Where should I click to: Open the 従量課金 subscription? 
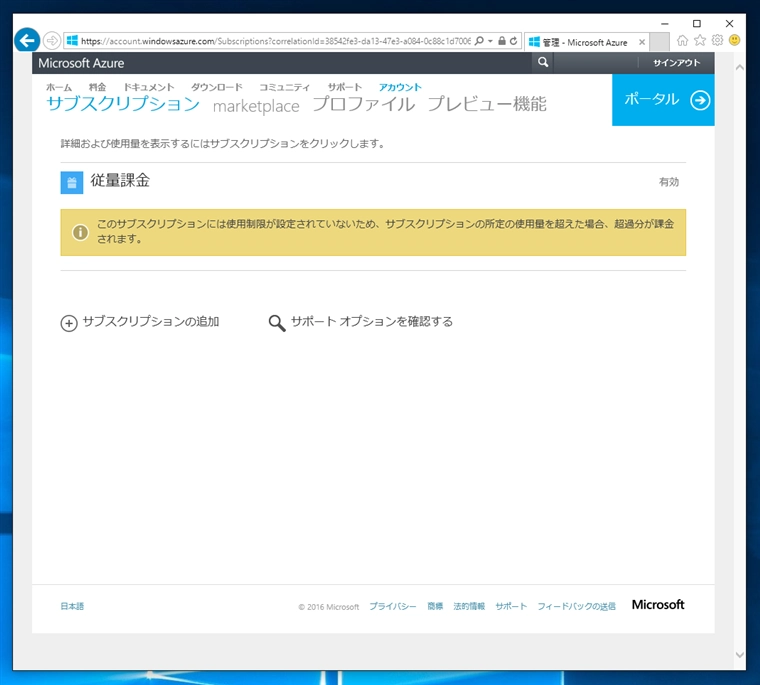120,180
